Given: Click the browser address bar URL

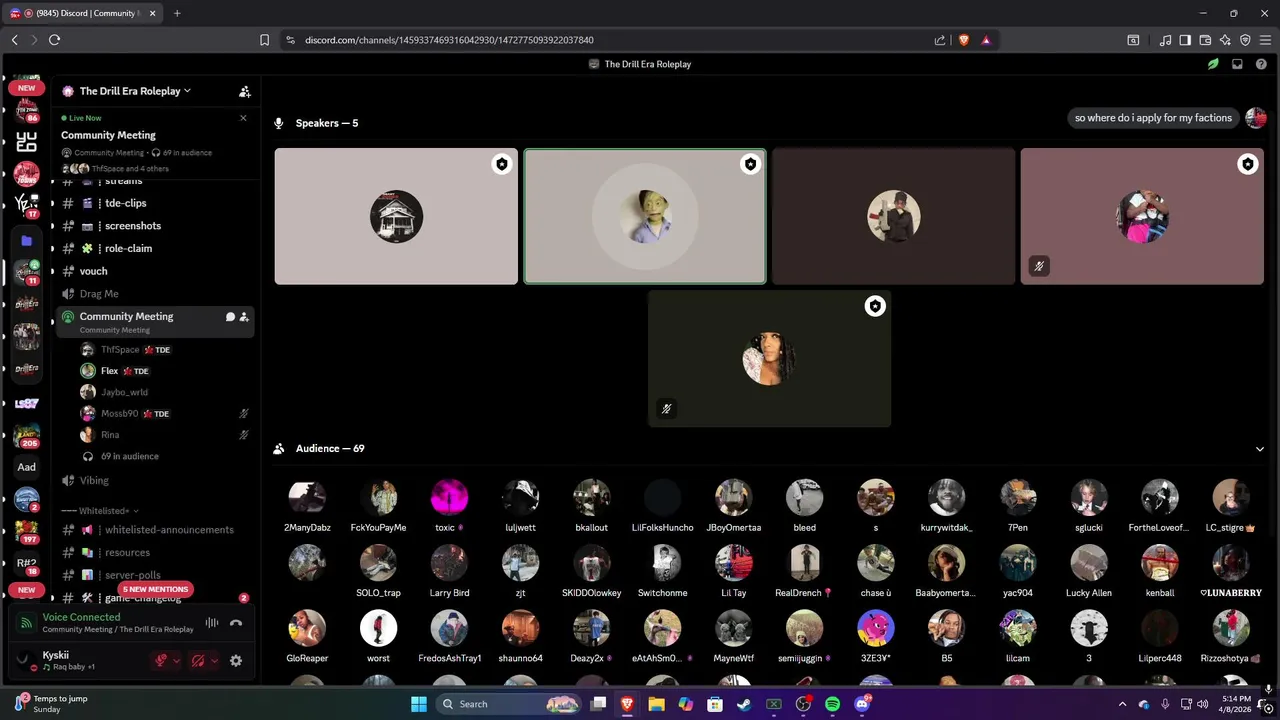Looking at the screenshot, I should 449,40.
